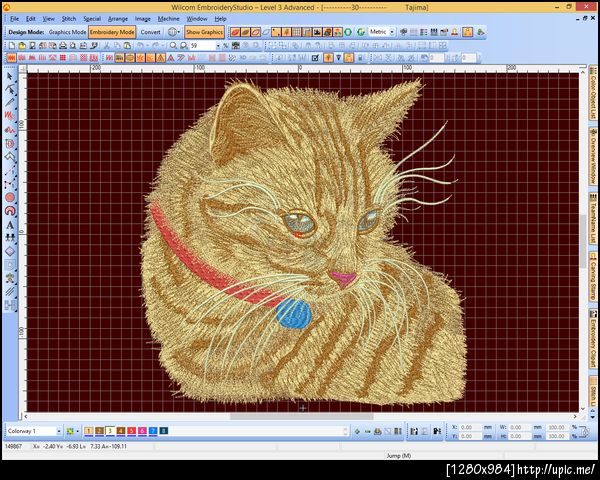Open the View menu

point(48,19)
